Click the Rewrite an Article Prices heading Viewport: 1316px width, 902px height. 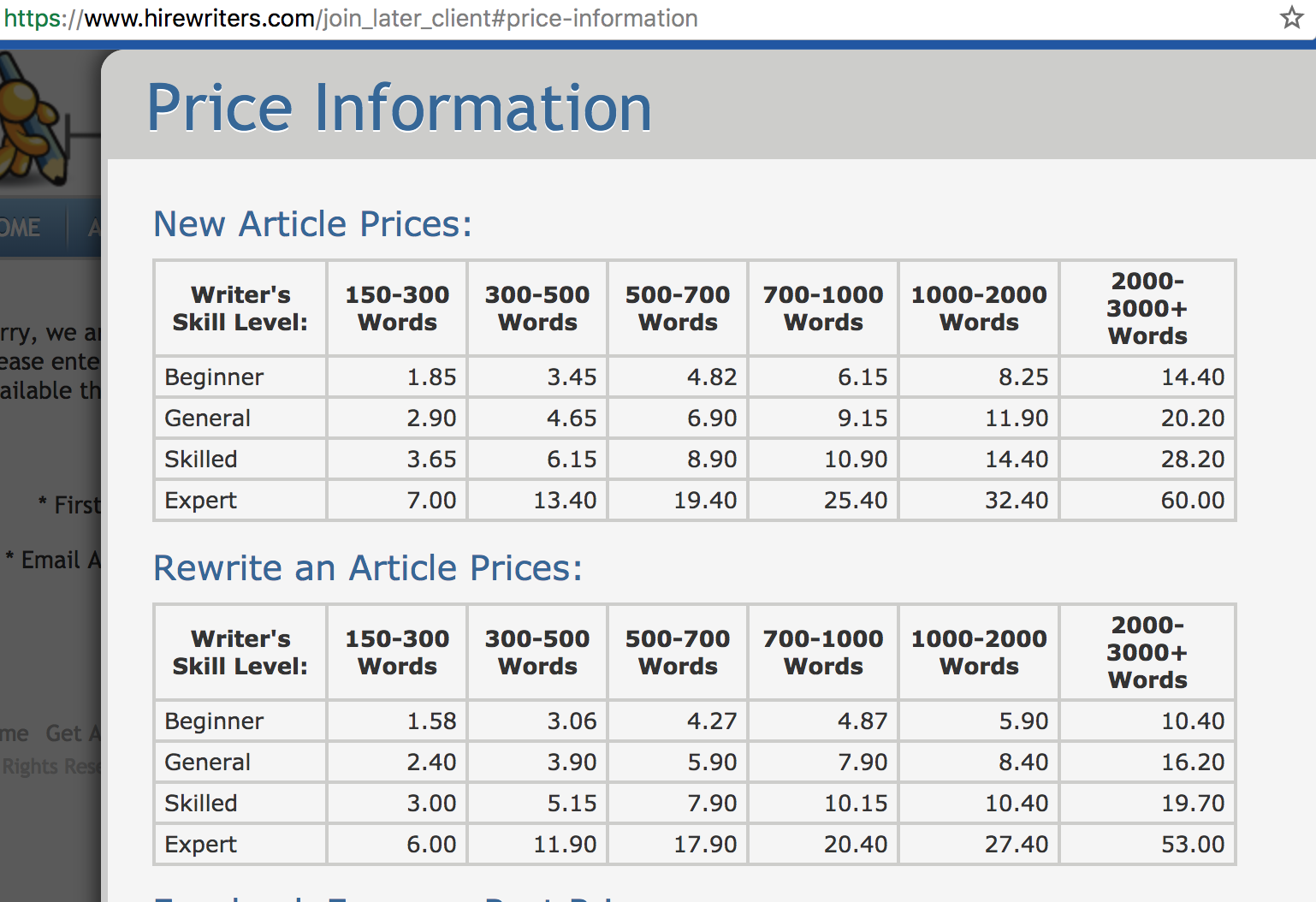coord(368,568)
